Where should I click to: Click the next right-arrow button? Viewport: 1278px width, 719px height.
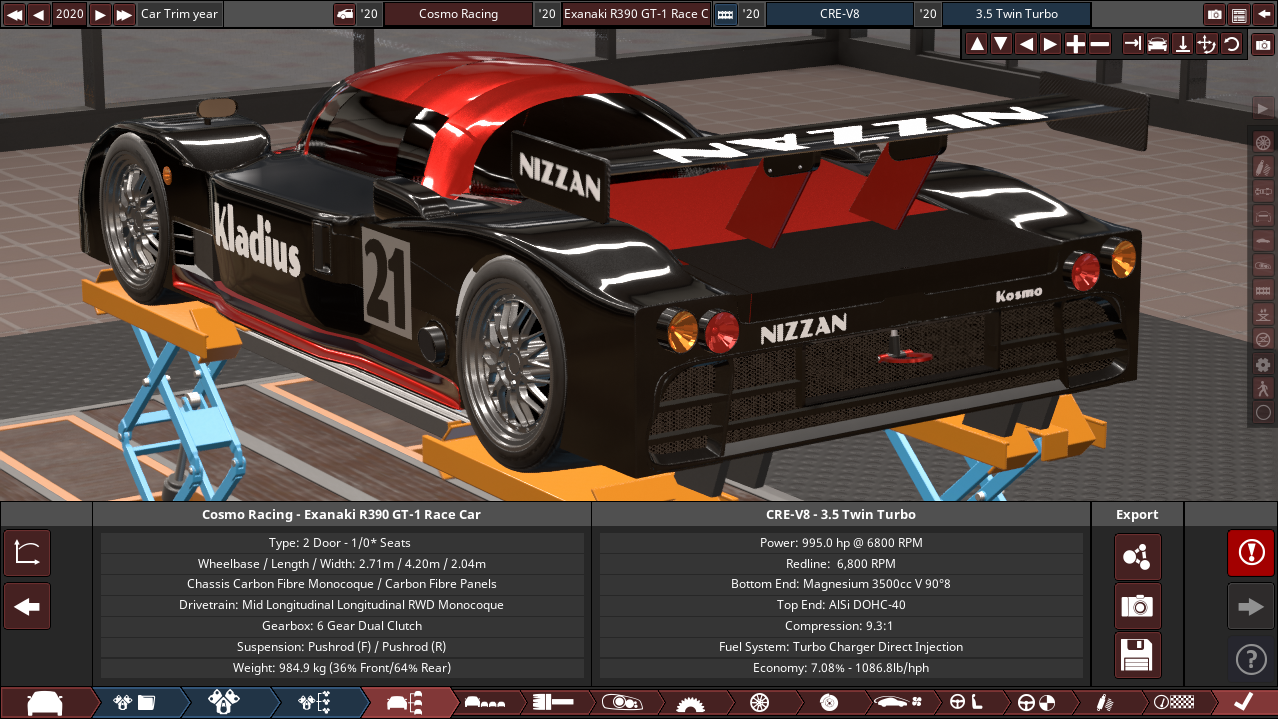(1251, 606)
